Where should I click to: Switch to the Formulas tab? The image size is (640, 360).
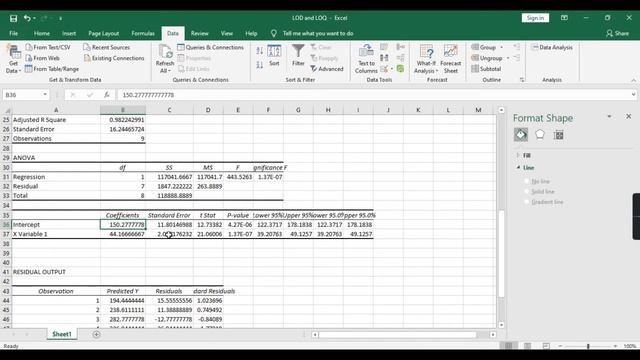coord(143,33)
